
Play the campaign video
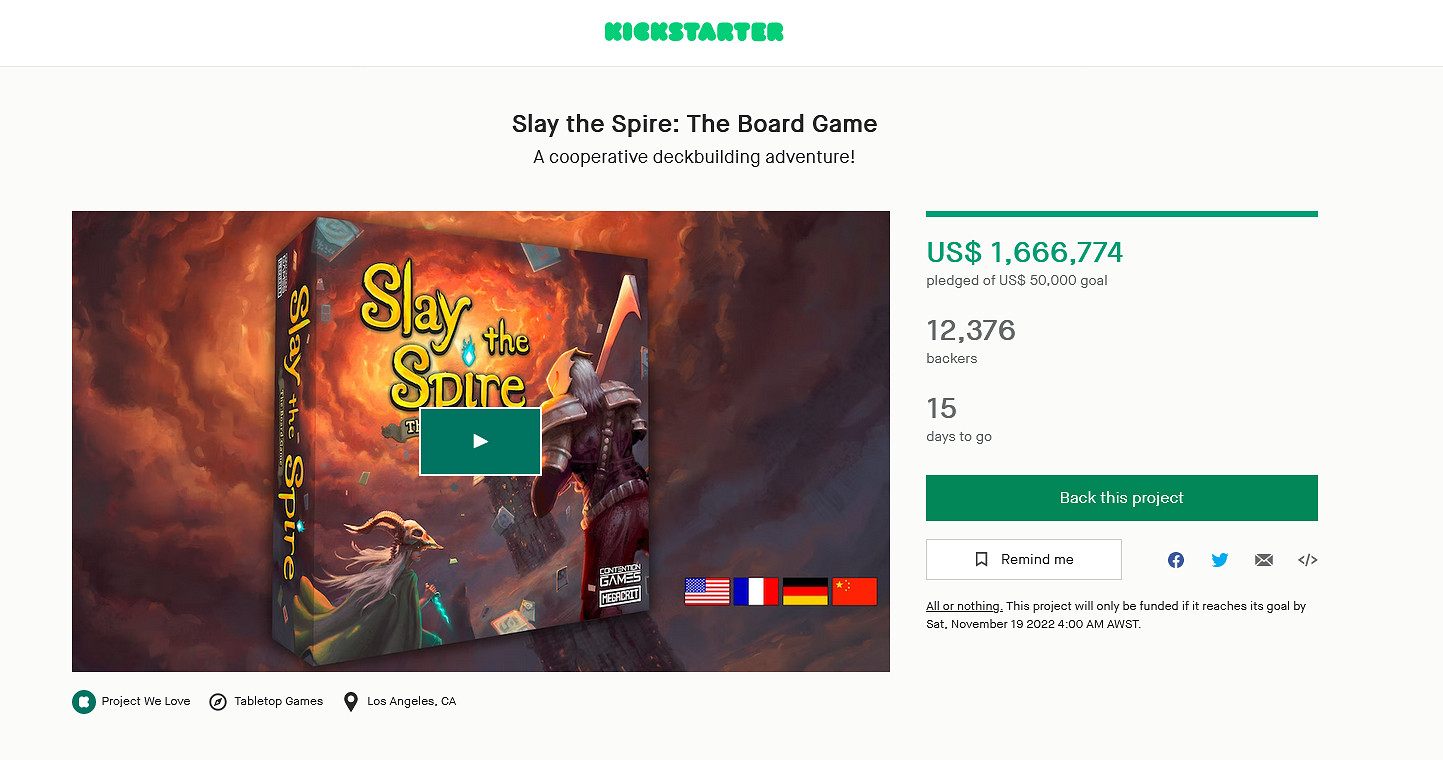click(x=480, y=441)
